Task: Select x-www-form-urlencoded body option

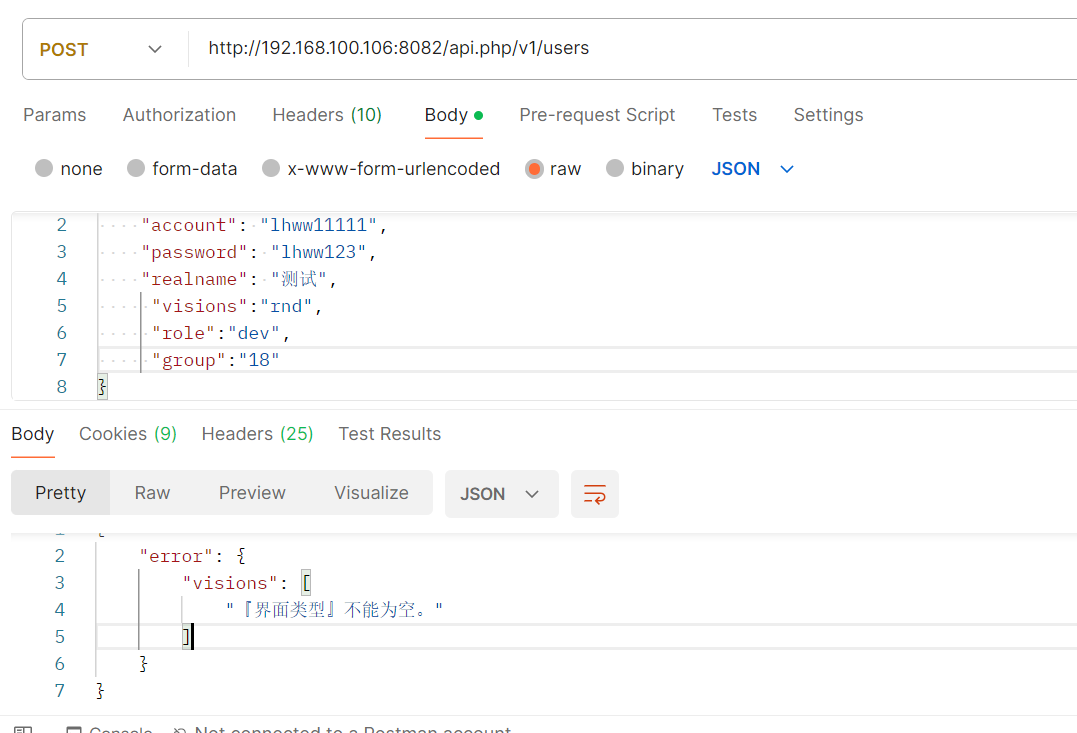Action: pyautogui.click(x=271, y=169)
